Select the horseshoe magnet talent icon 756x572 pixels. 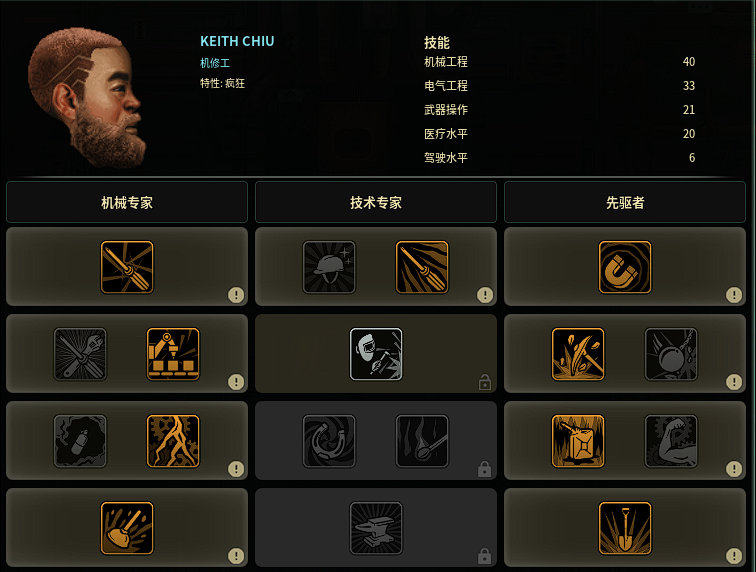(x=625, y=267)
